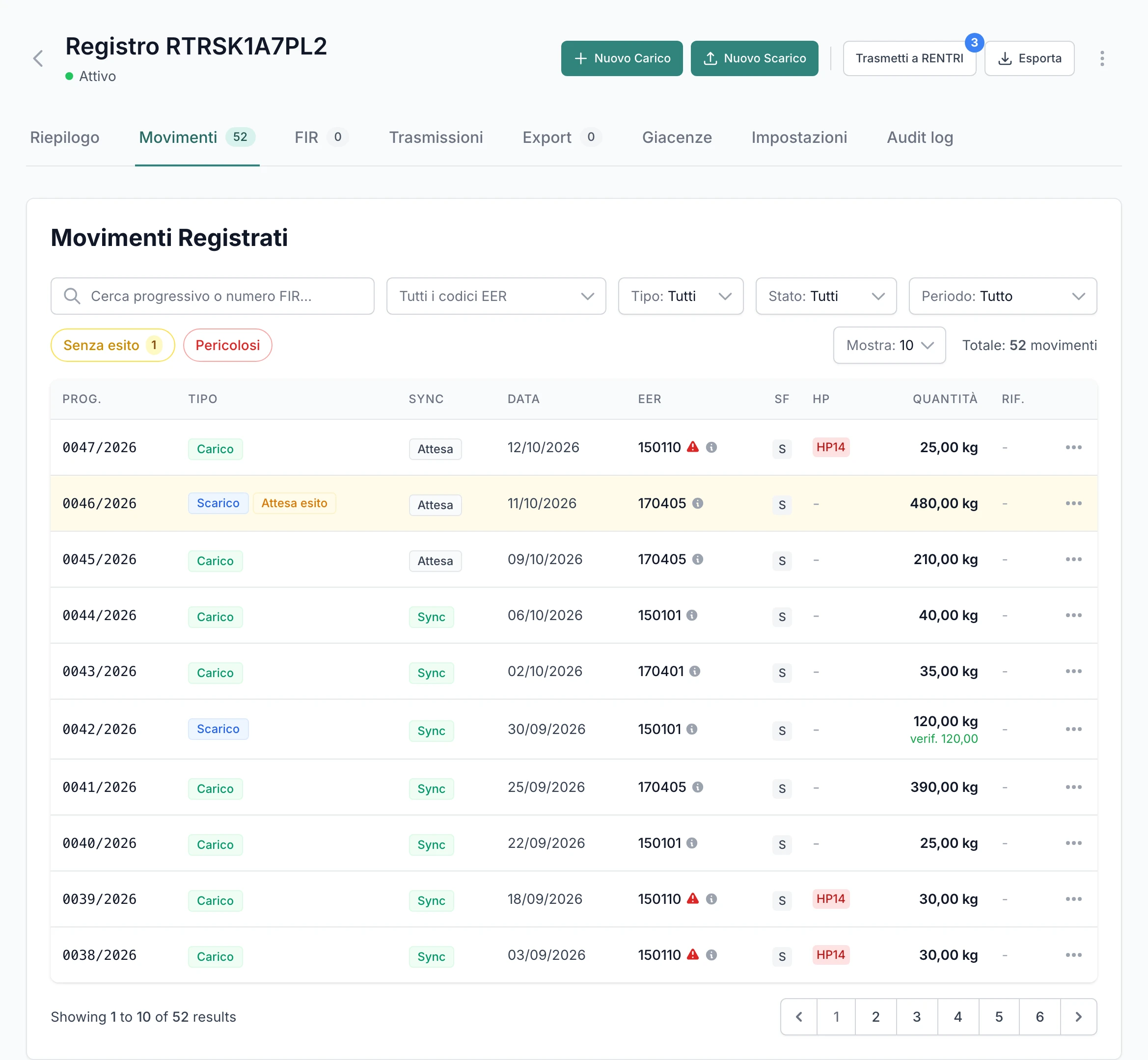Screen dimensions: 1148x1060
Task: Open the row actions menu for 0042/2026
Action: (1073, 729)
